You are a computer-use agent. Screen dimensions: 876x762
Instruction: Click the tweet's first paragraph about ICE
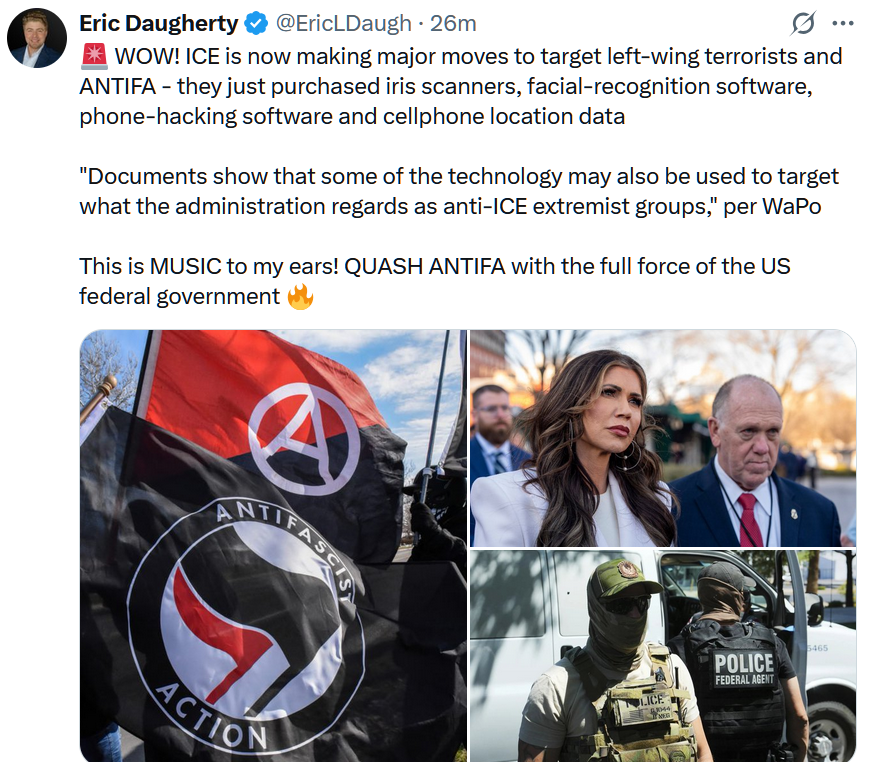pyautogui.click(x=460, y=87)
